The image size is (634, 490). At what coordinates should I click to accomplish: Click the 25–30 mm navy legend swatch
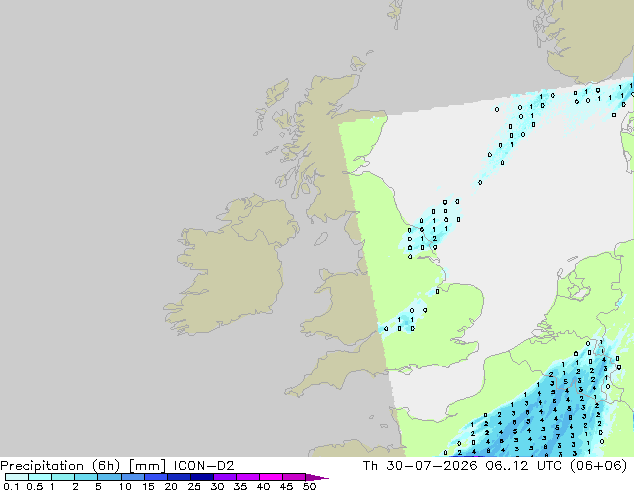[202, 477]
